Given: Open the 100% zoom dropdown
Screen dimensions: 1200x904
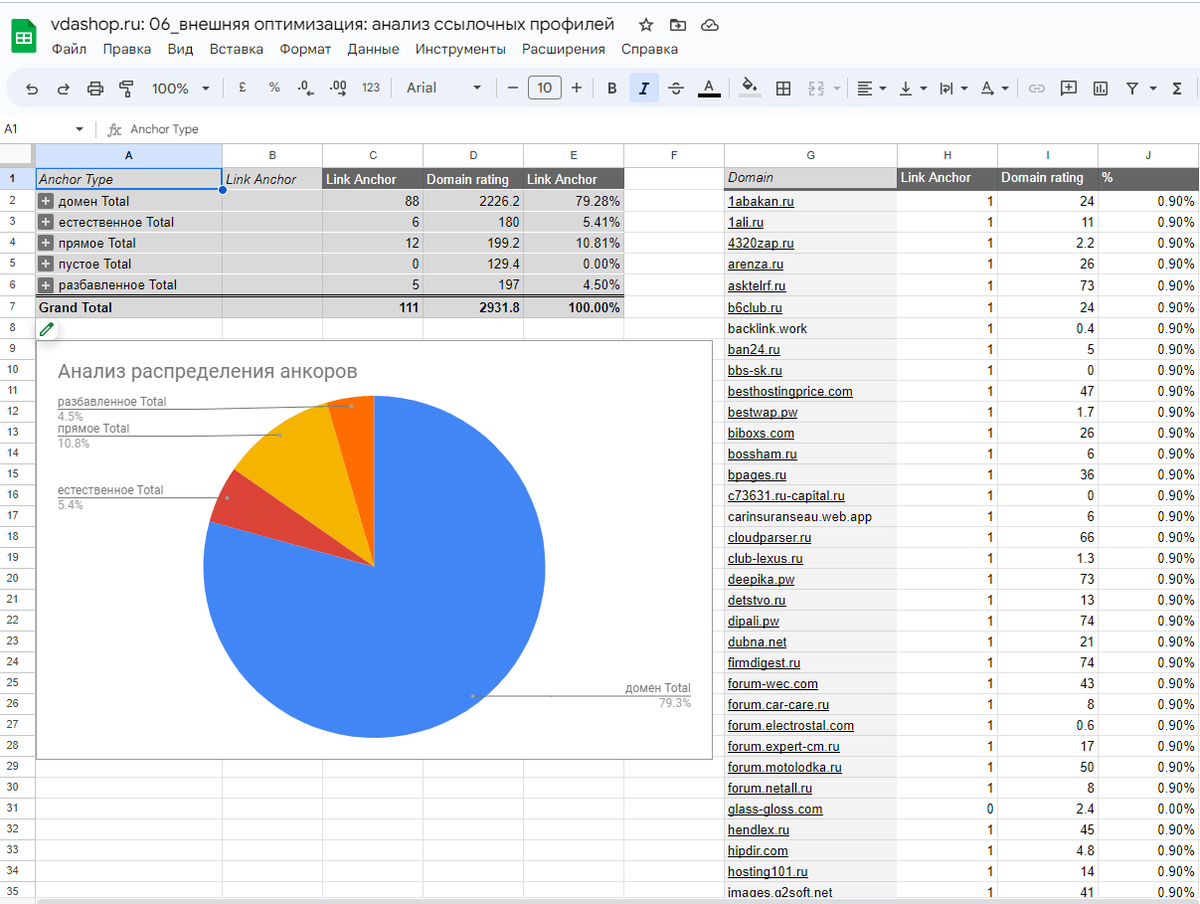Looking at the screenshot, I should pyautogui.click(x=180, y=88).
